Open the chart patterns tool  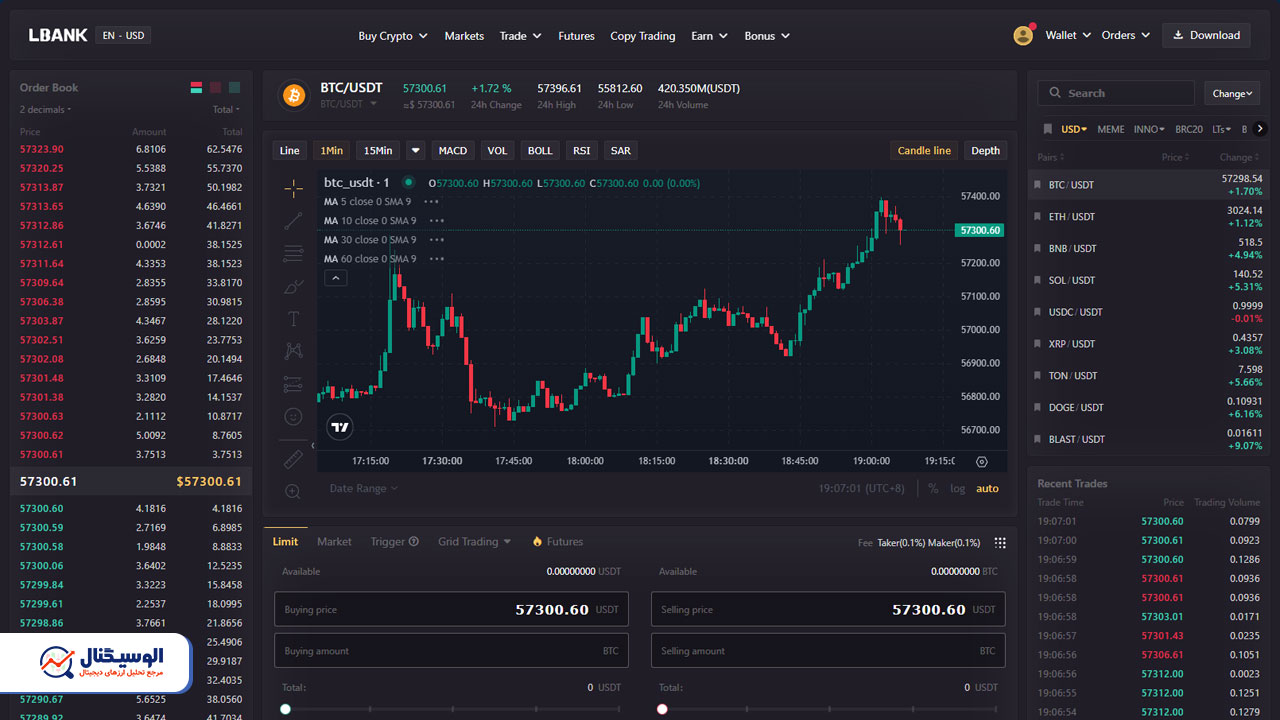293,351
